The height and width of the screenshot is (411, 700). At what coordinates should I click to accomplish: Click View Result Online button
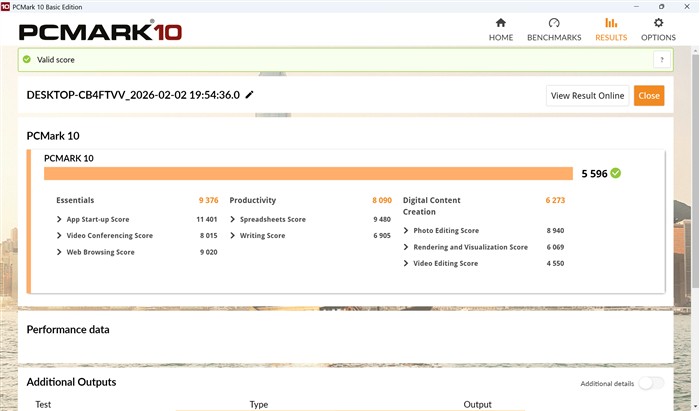coord(587,96)
